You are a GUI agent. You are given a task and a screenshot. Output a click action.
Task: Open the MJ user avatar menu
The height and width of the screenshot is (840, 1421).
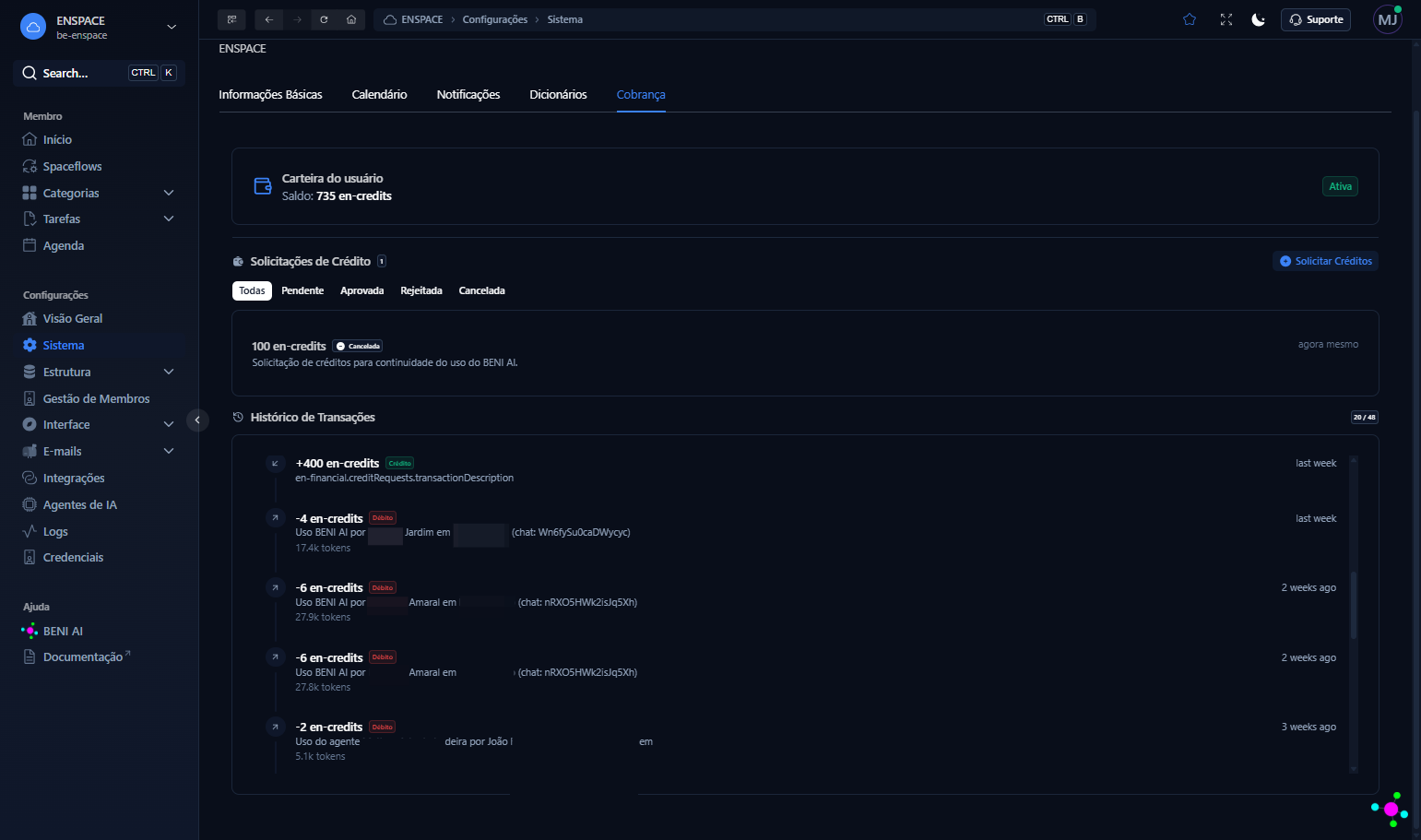coord(1388,19)
